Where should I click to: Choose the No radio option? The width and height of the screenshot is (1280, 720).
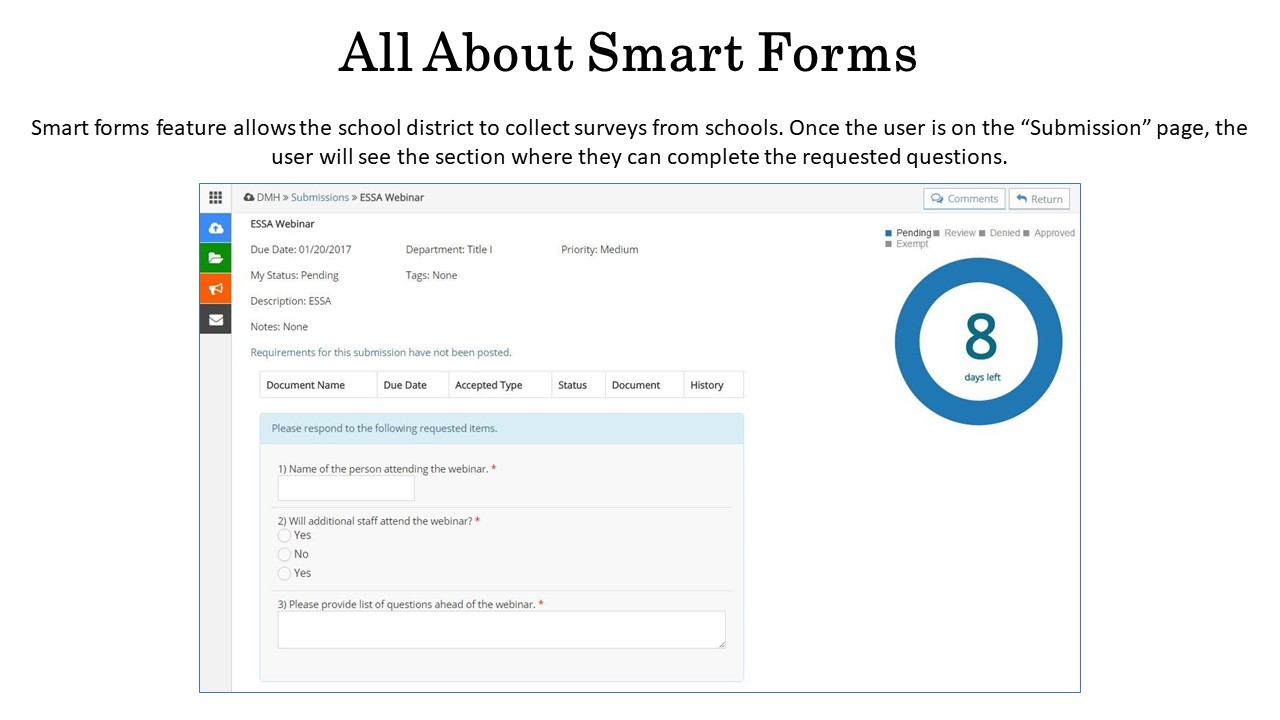click(x=285, y=555)
